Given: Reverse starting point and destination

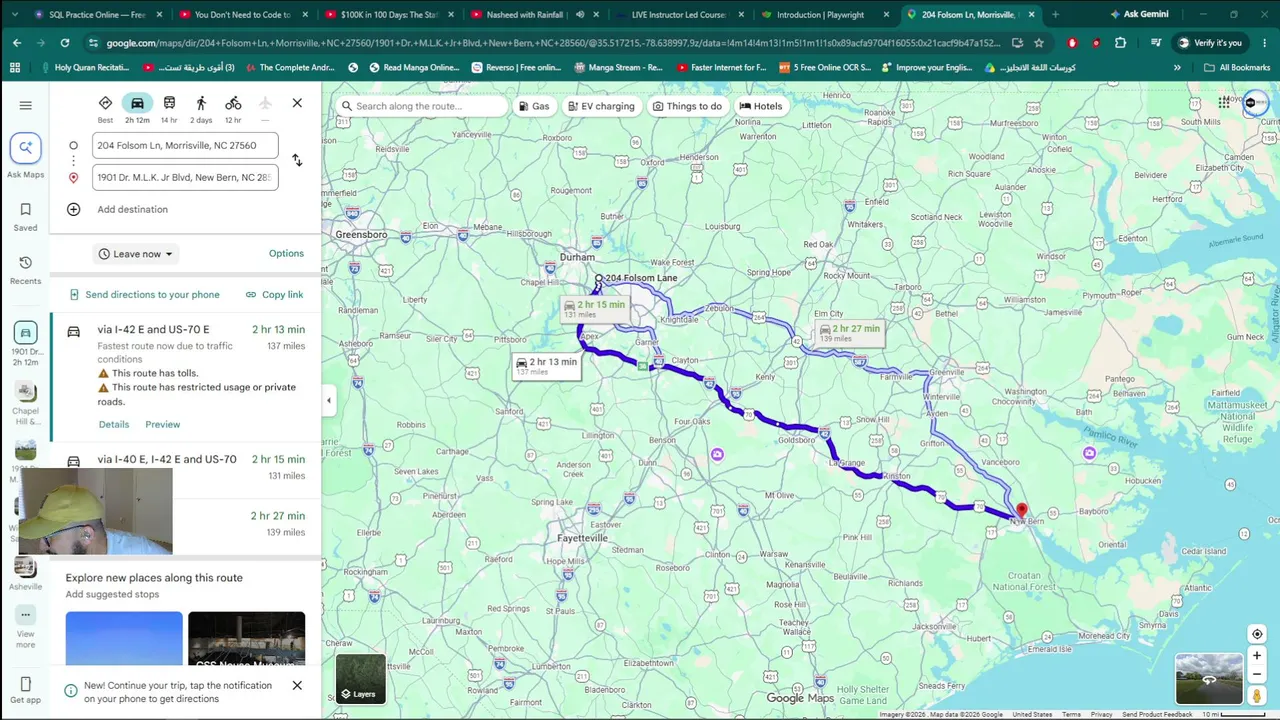Looking at the screenshot, I should [x=297, y=160].
